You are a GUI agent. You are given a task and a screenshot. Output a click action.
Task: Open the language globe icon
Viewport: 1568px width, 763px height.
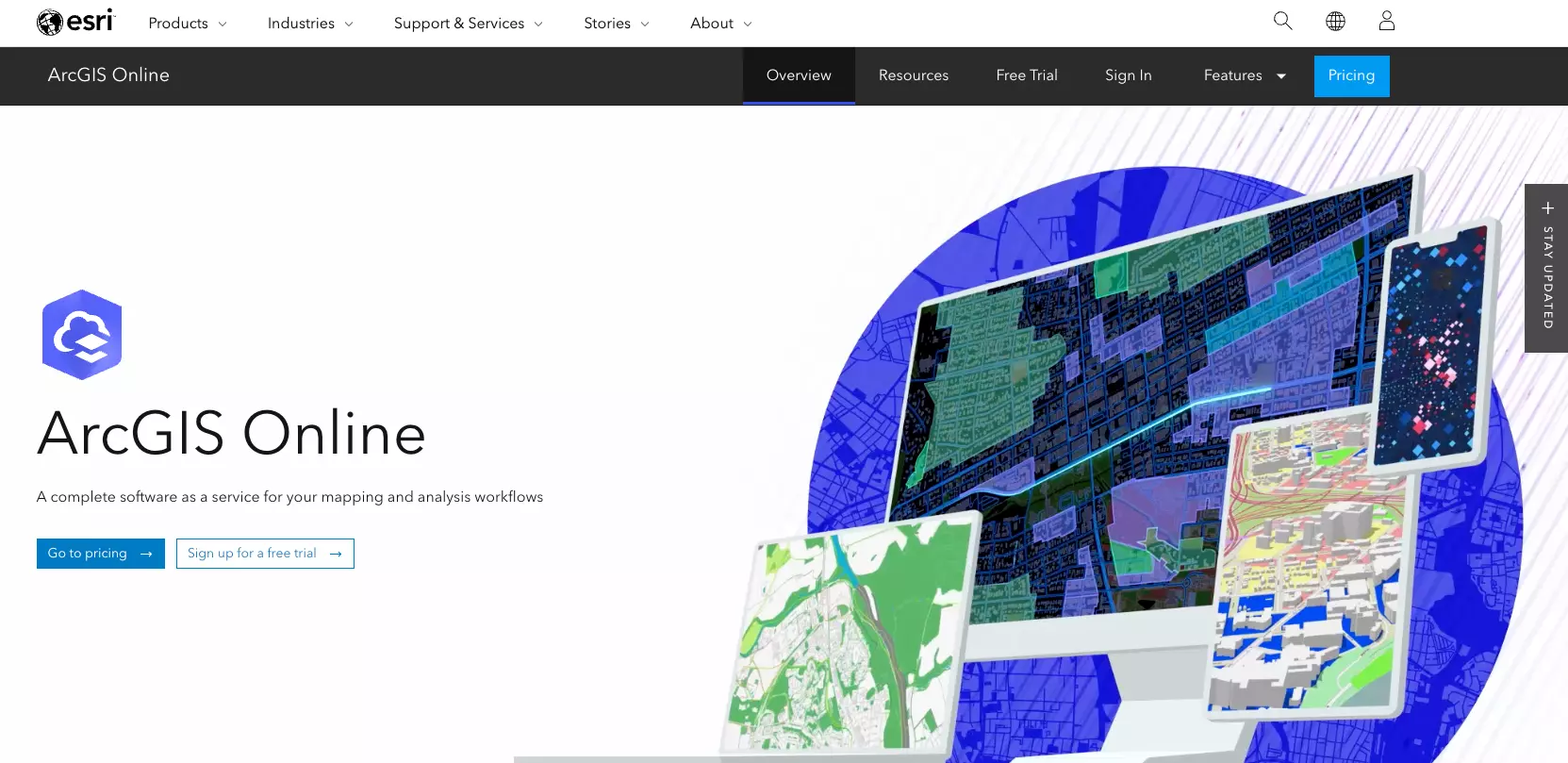point(1335,21)
